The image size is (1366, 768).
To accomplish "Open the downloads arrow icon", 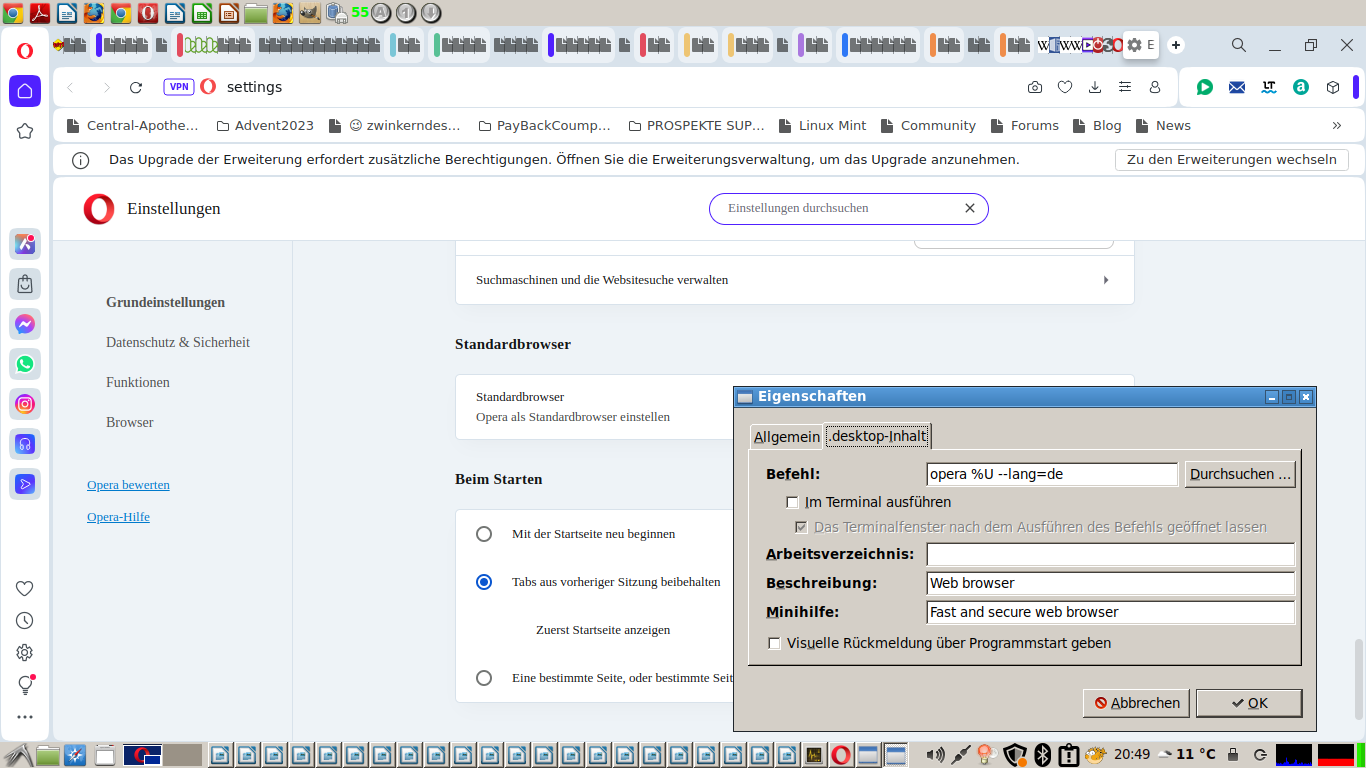I will point(1095,87).
